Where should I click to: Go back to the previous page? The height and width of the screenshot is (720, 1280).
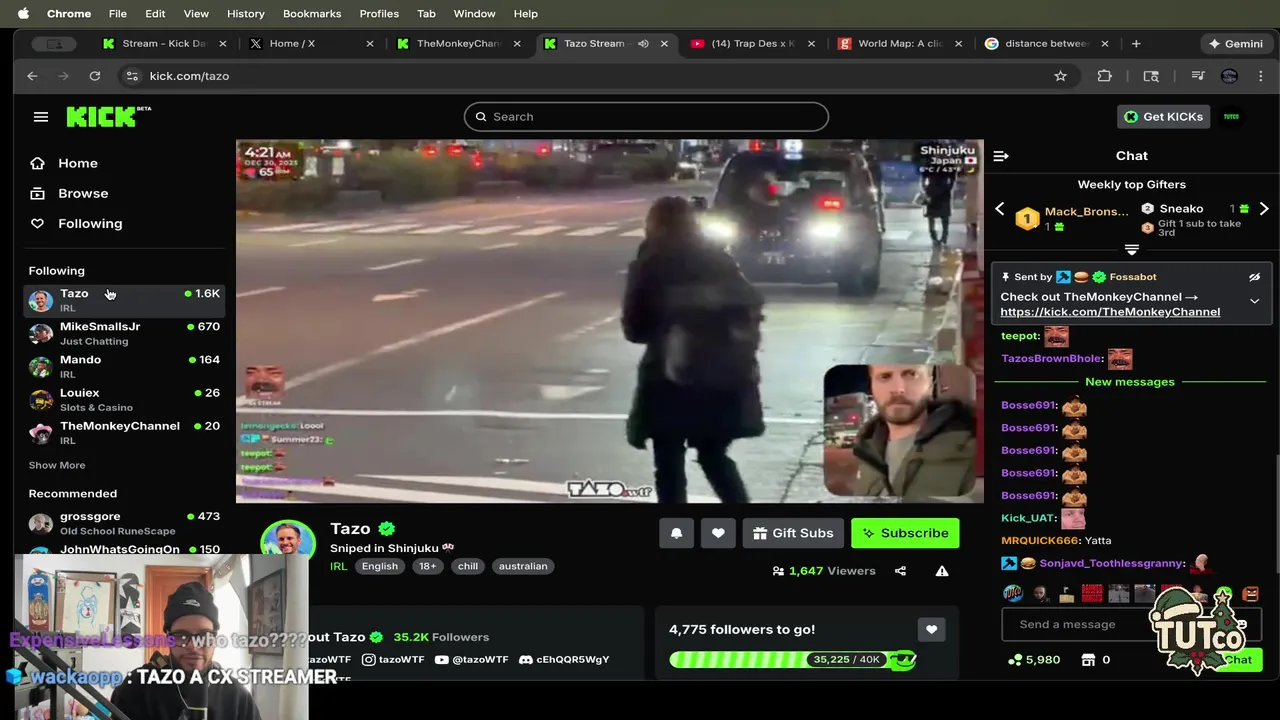(x=32, y=76)
